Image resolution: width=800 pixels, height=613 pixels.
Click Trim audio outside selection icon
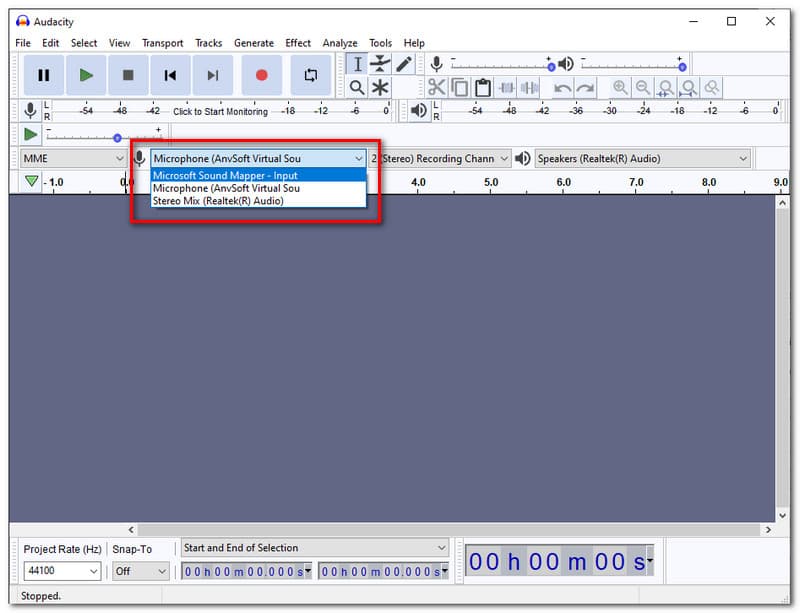[506, 88]
